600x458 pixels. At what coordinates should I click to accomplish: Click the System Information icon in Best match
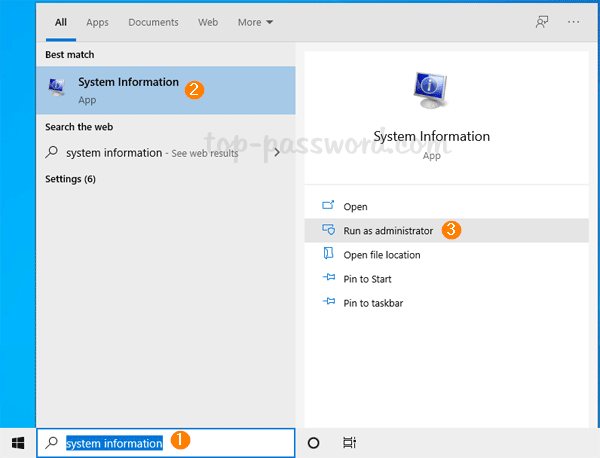[57, 88]
